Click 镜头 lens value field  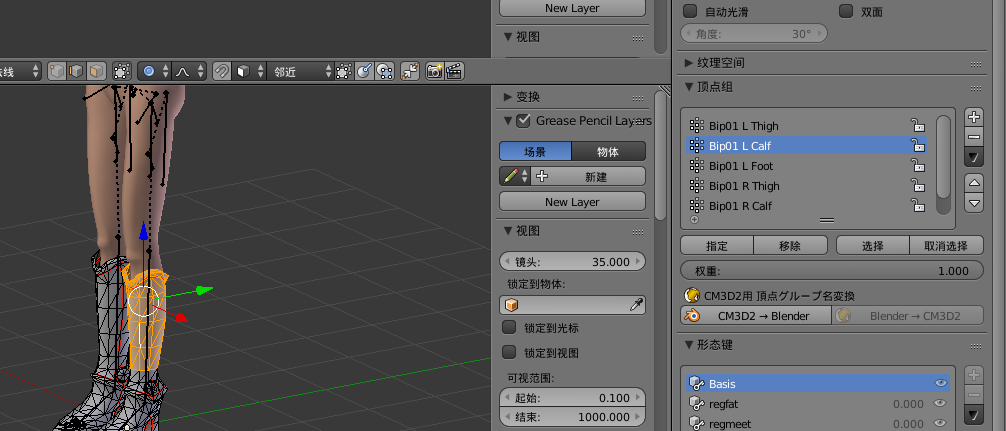pyautogui.click(x=572, y=262)
